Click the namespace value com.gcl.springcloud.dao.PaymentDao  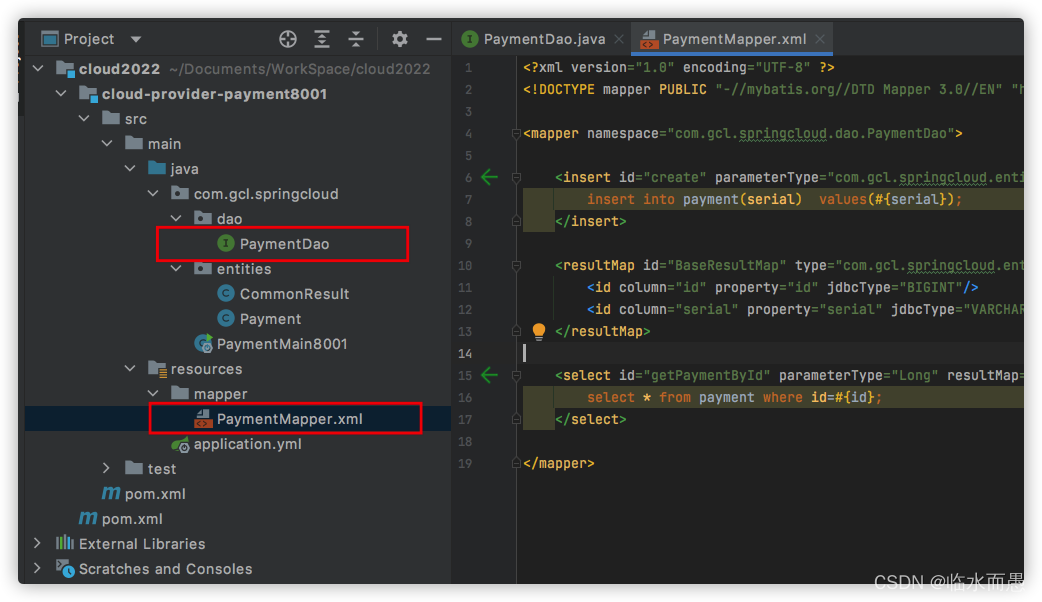[x=811, y=134]
